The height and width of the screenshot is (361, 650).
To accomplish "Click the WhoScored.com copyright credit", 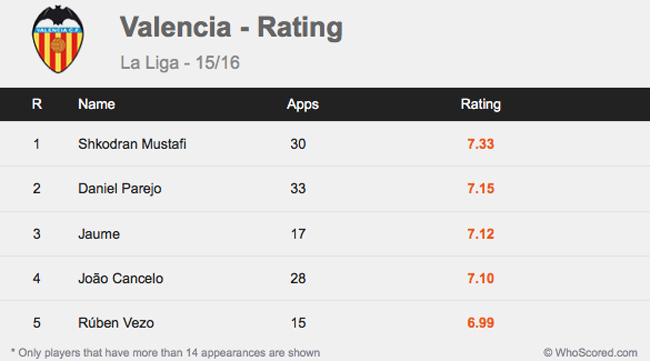I will pyautogui.click(x=590, y=353).
